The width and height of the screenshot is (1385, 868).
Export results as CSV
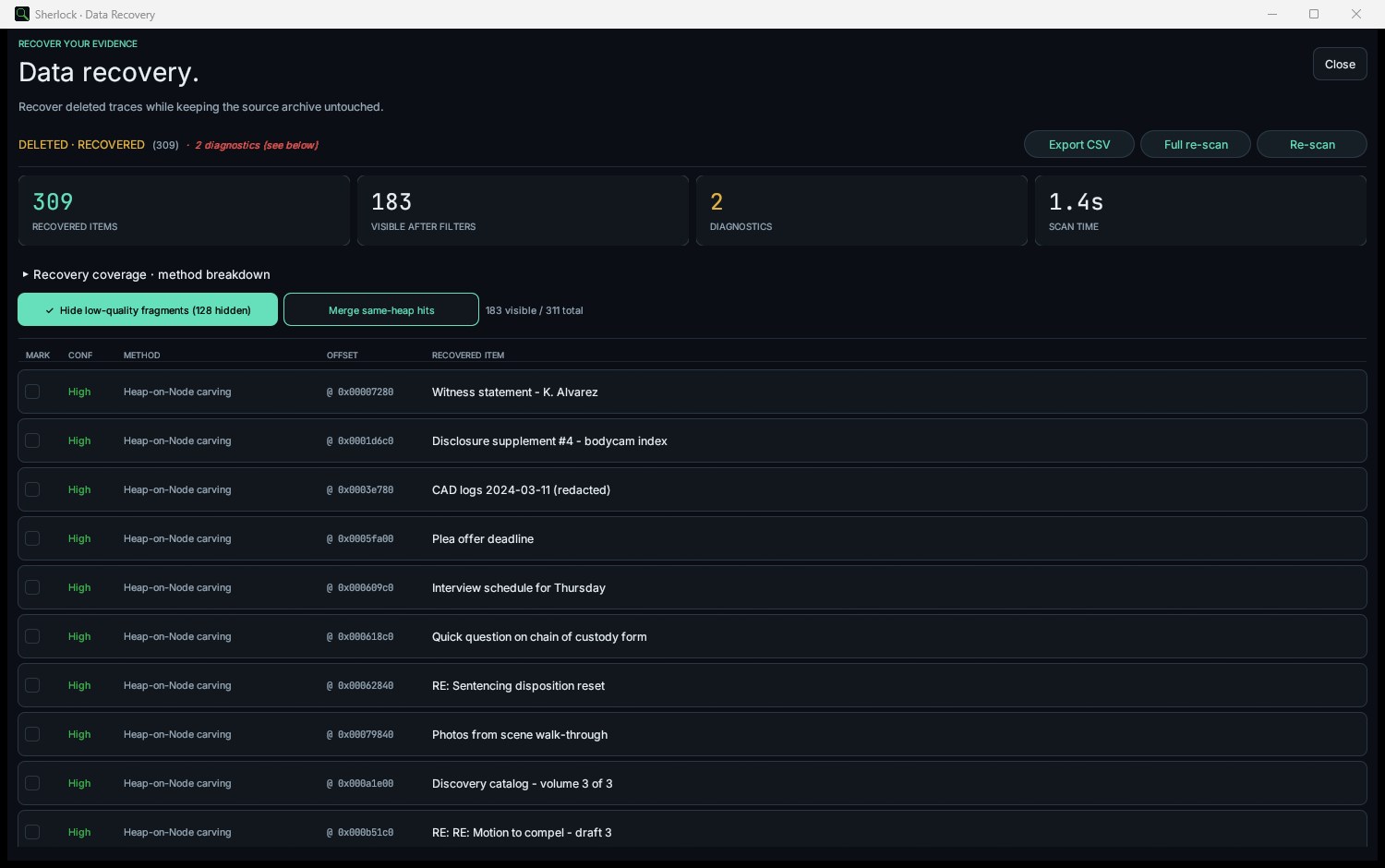[1079, 144]
